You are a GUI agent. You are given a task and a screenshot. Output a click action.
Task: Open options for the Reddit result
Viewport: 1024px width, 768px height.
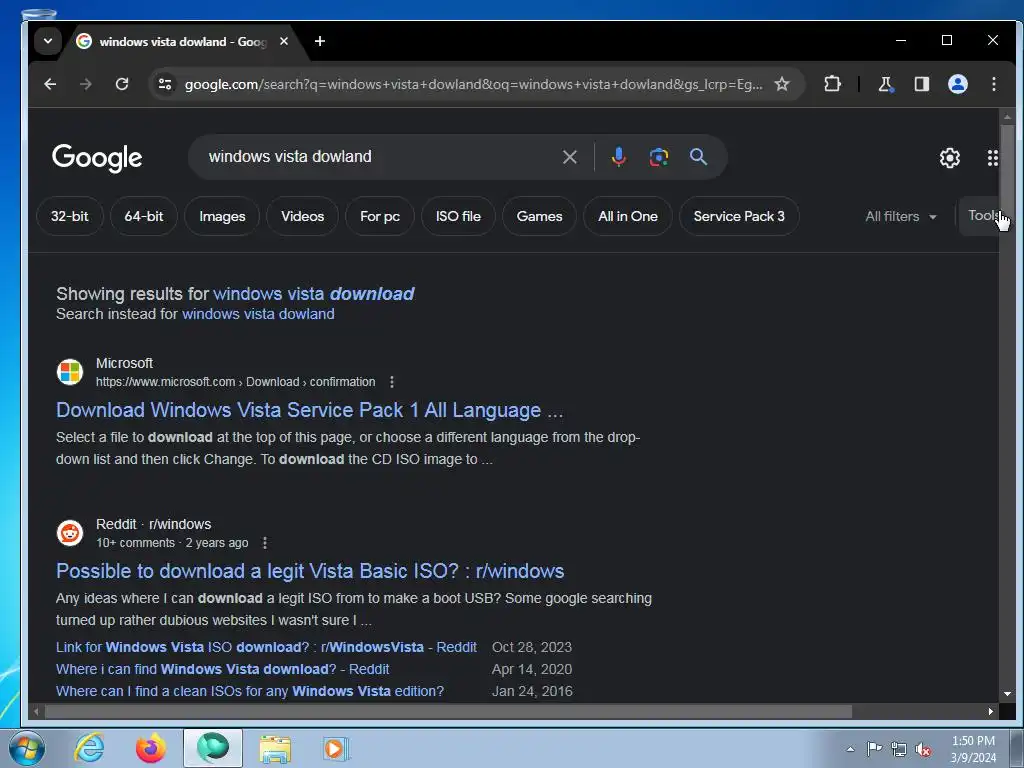tap(264, 543)
